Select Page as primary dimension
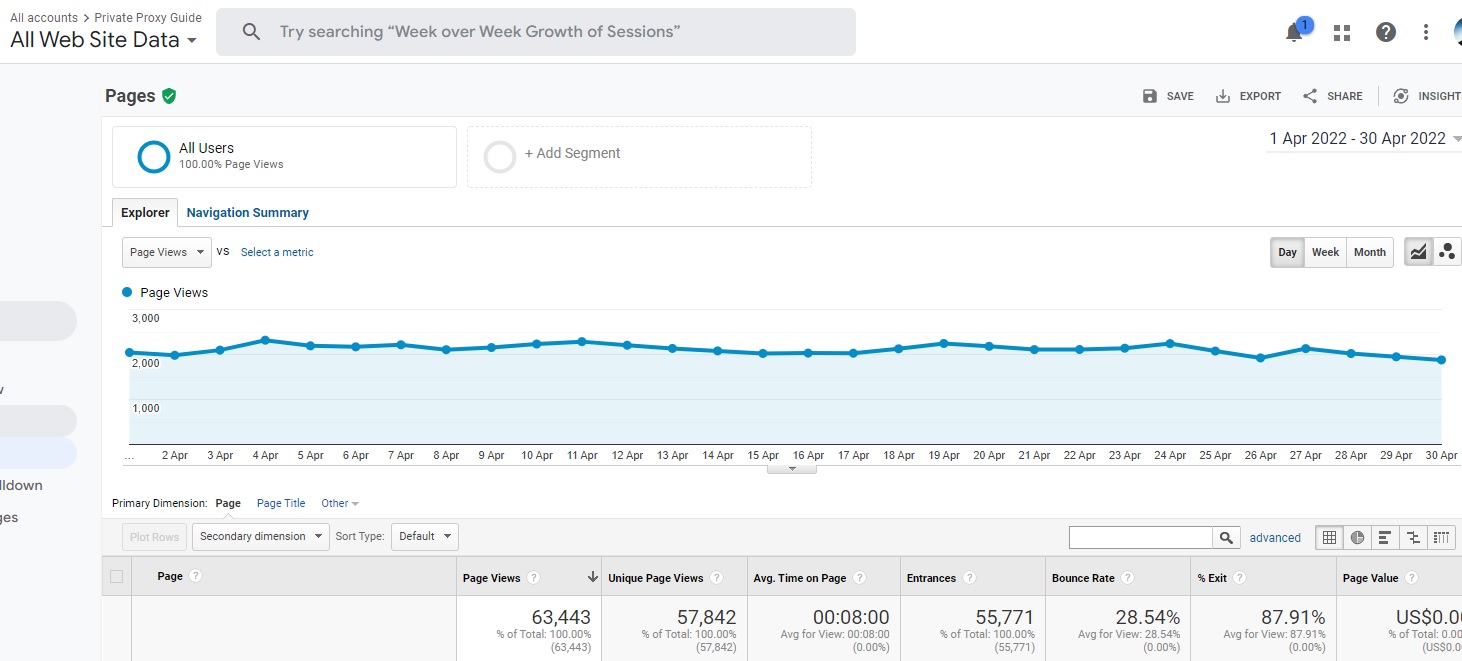Viewport: 1462px width, 661px height. 228,503
